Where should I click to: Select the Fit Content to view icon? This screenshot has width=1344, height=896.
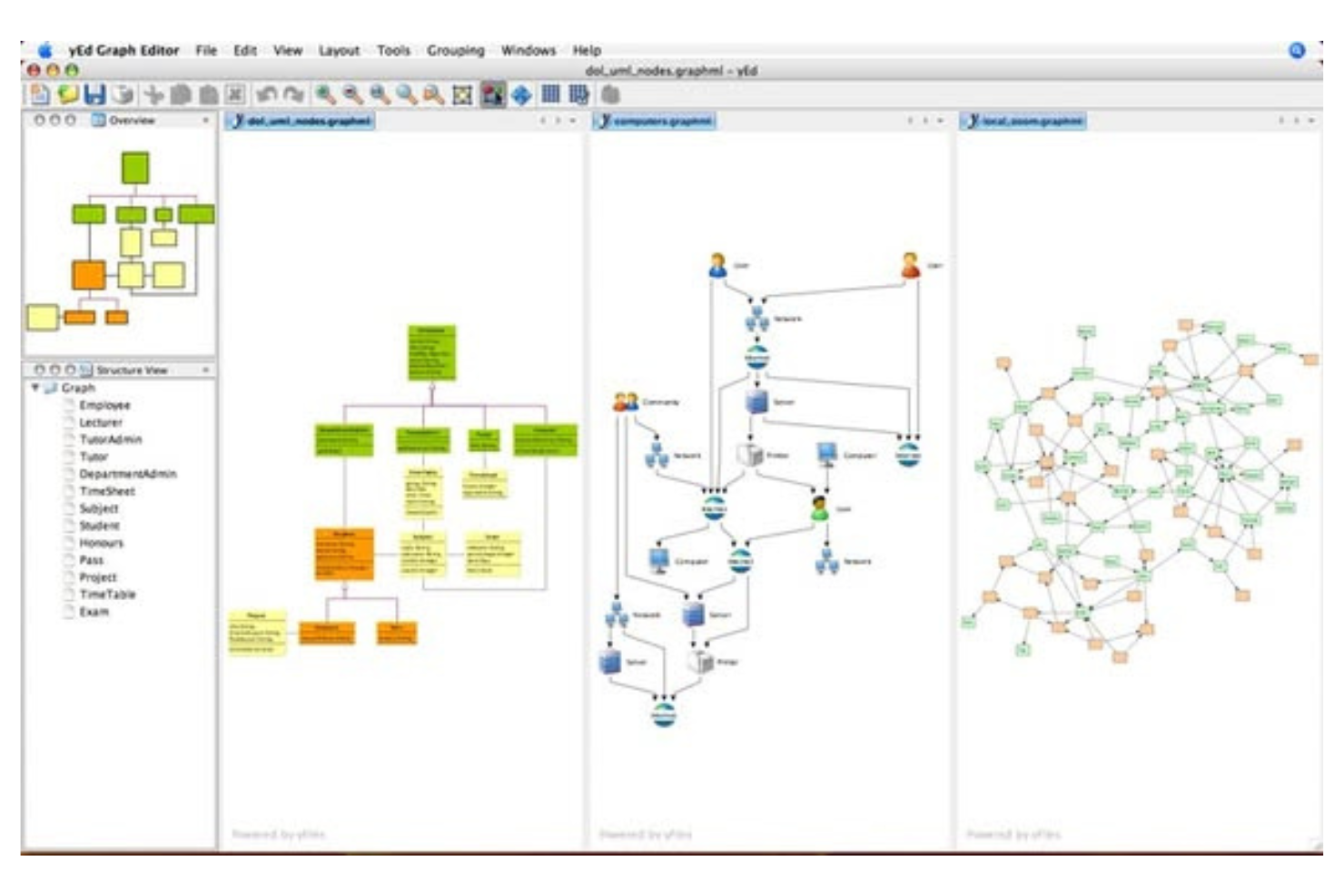point(464,94)
